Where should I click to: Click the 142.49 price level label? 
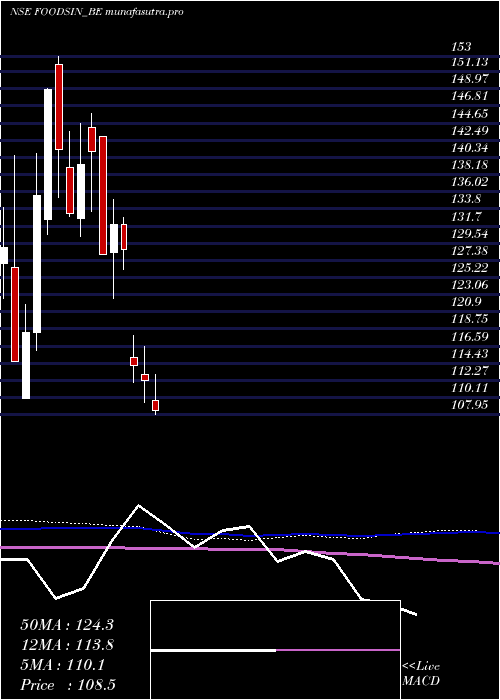pyautogui.click(x=470, y=130)
